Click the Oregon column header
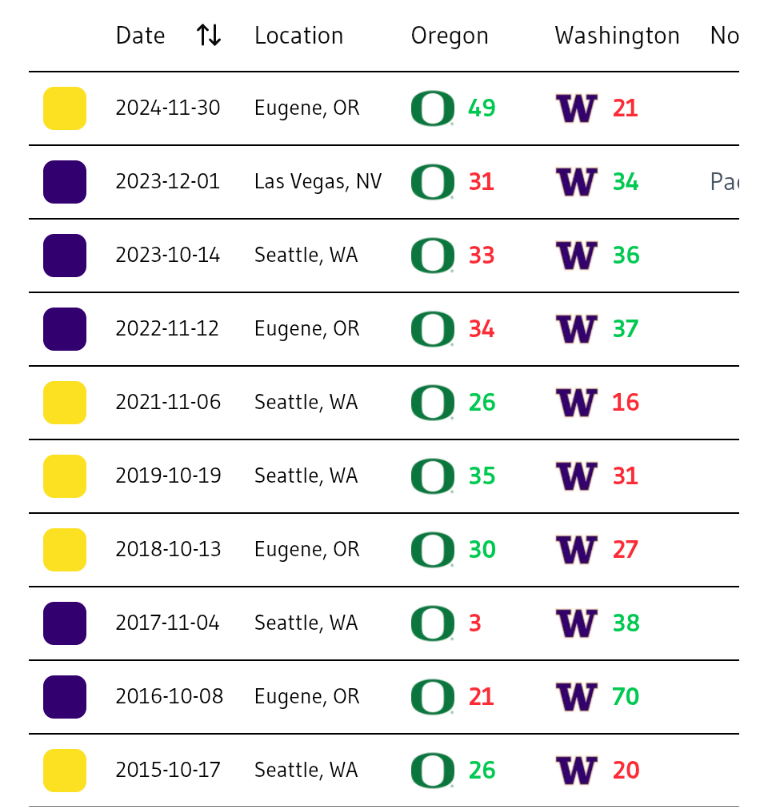This screenshot has height=807, width=768. pyautogui.click(x=449, y=36)
